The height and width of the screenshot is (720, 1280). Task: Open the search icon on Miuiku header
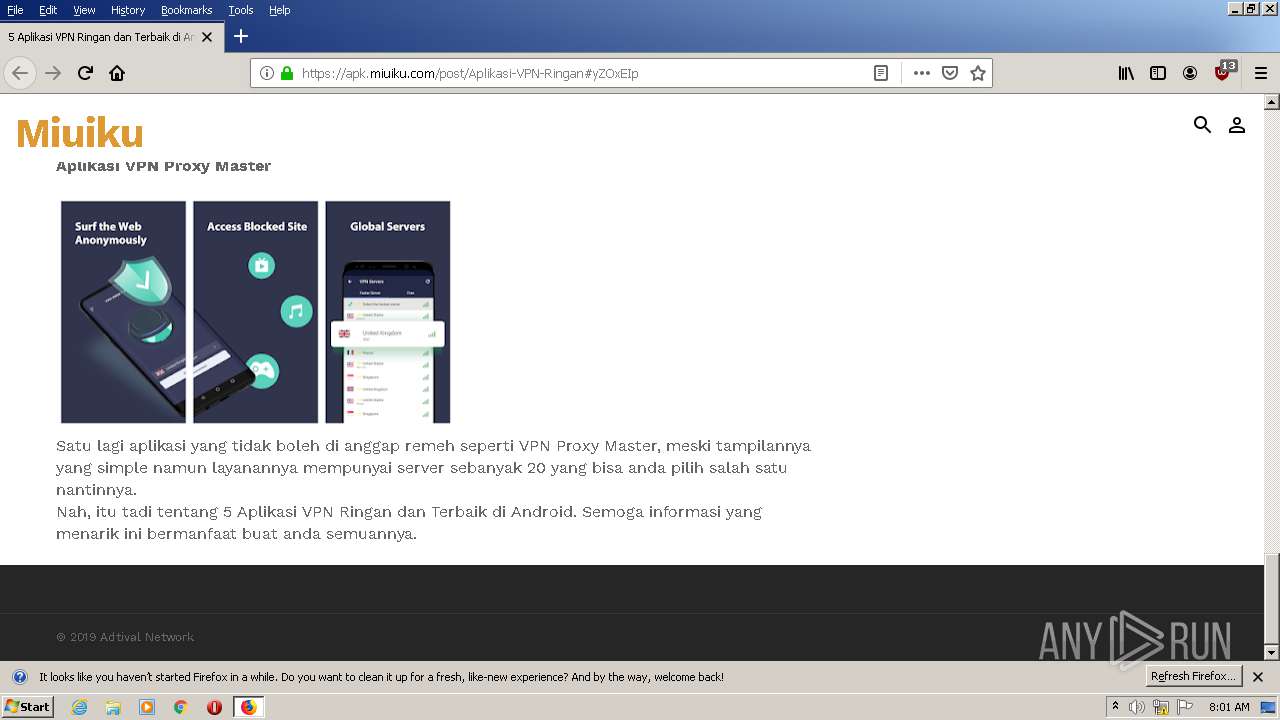(x=1202, y=125)
